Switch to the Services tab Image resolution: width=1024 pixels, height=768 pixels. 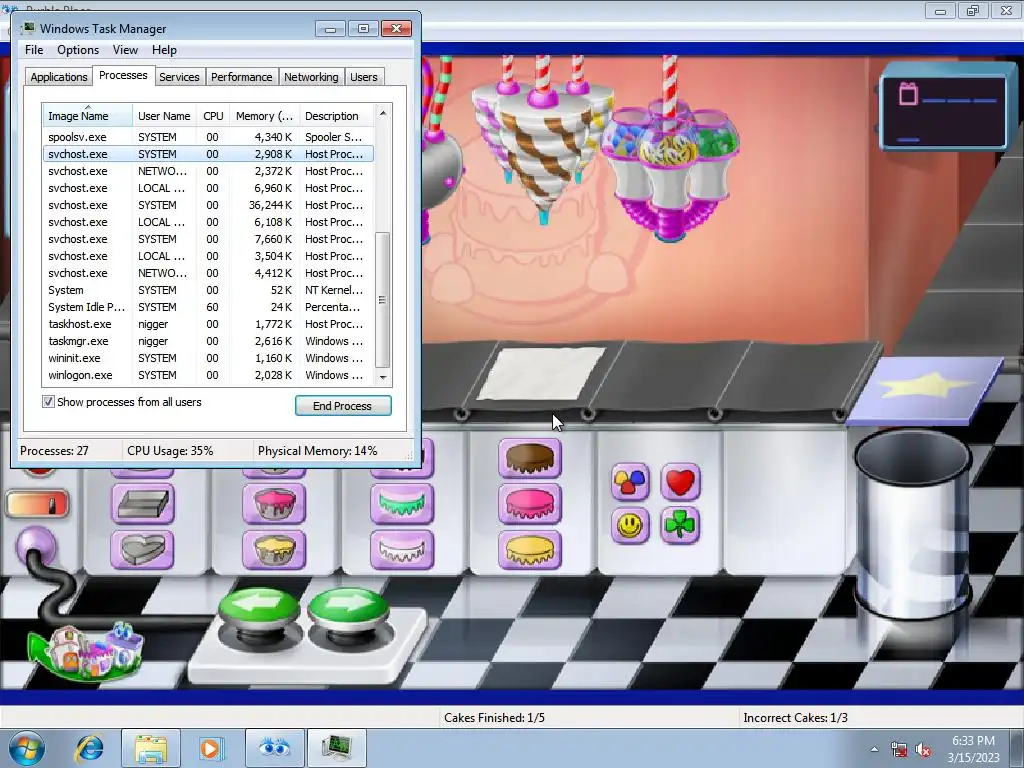point(179,77)
